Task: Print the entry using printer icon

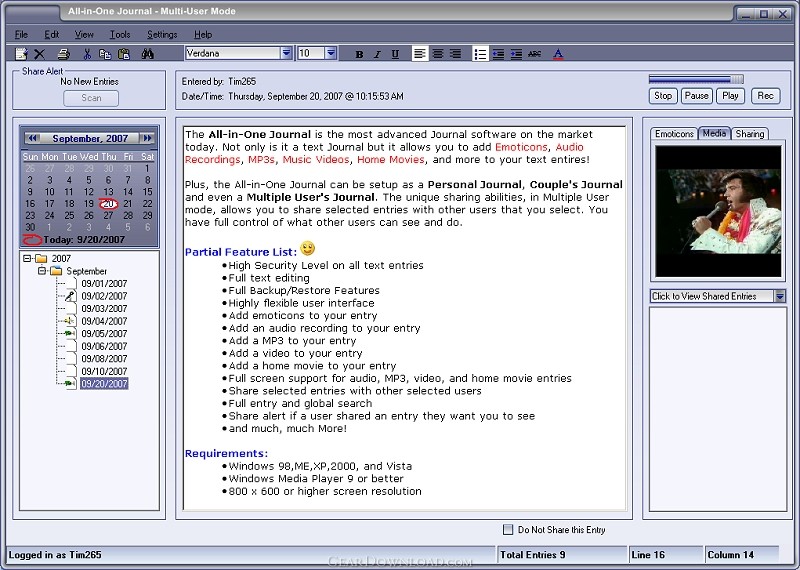Action: click(63, 54)
